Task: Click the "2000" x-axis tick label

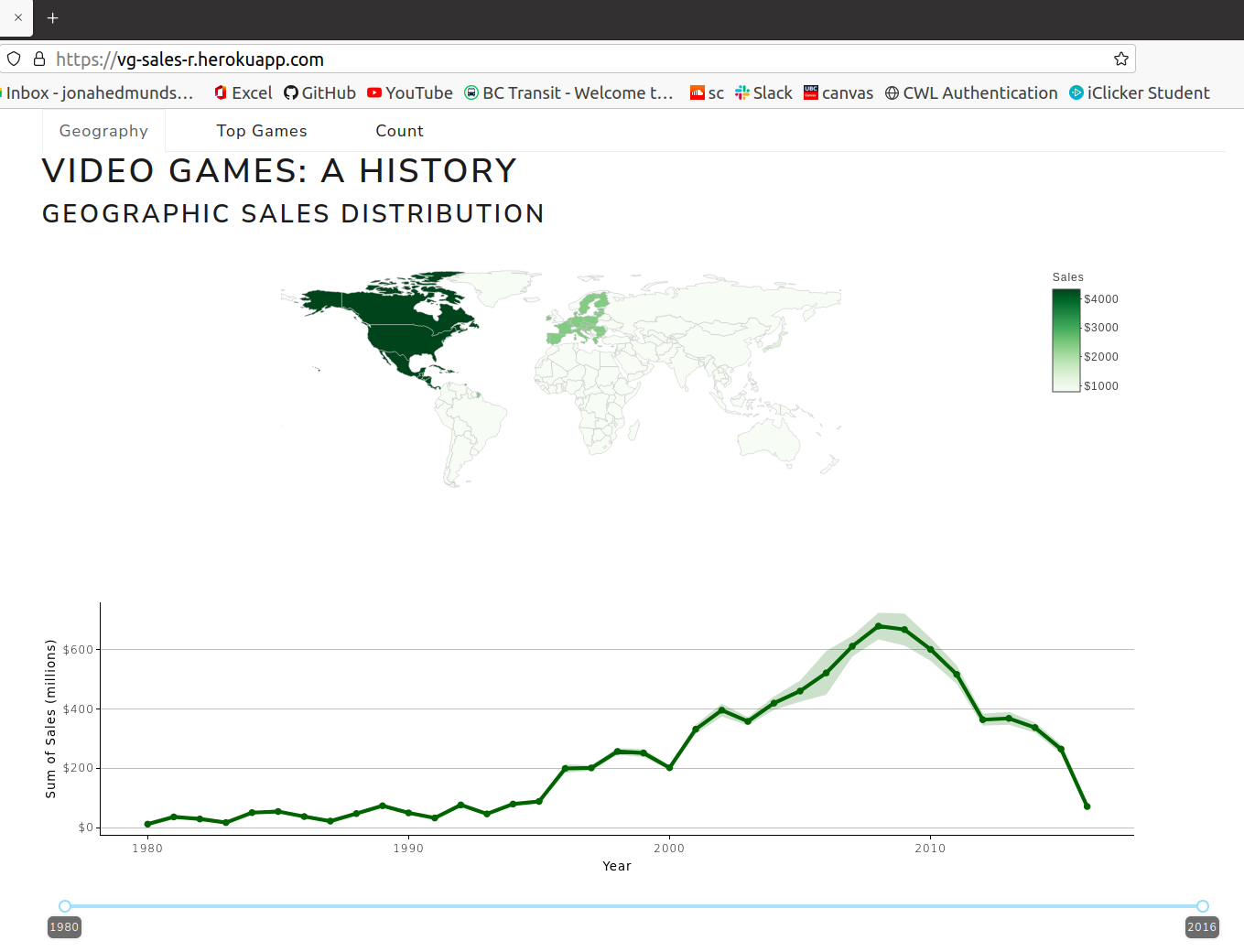Action: pyautogui.click(x=669, y=849)
